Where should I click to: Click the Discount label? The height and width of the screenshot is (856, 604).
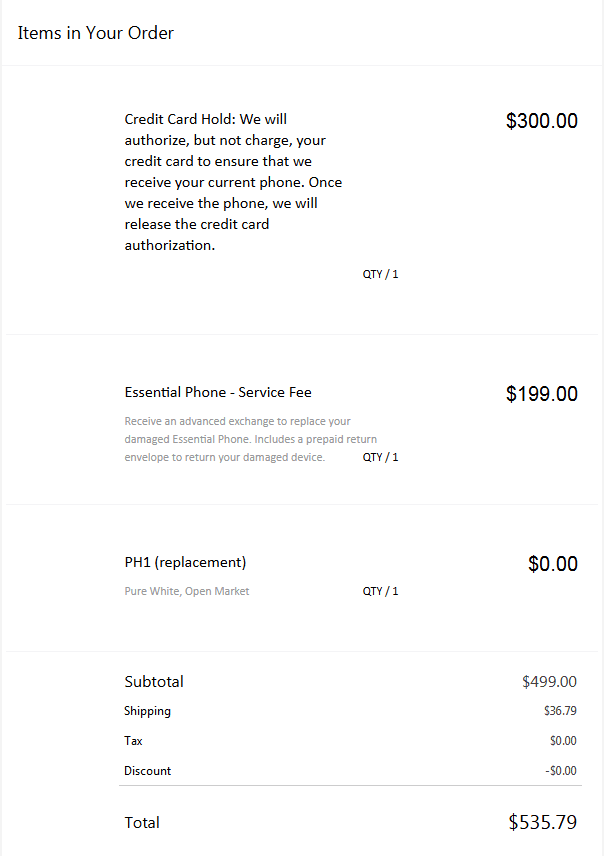tap(147, 771)
